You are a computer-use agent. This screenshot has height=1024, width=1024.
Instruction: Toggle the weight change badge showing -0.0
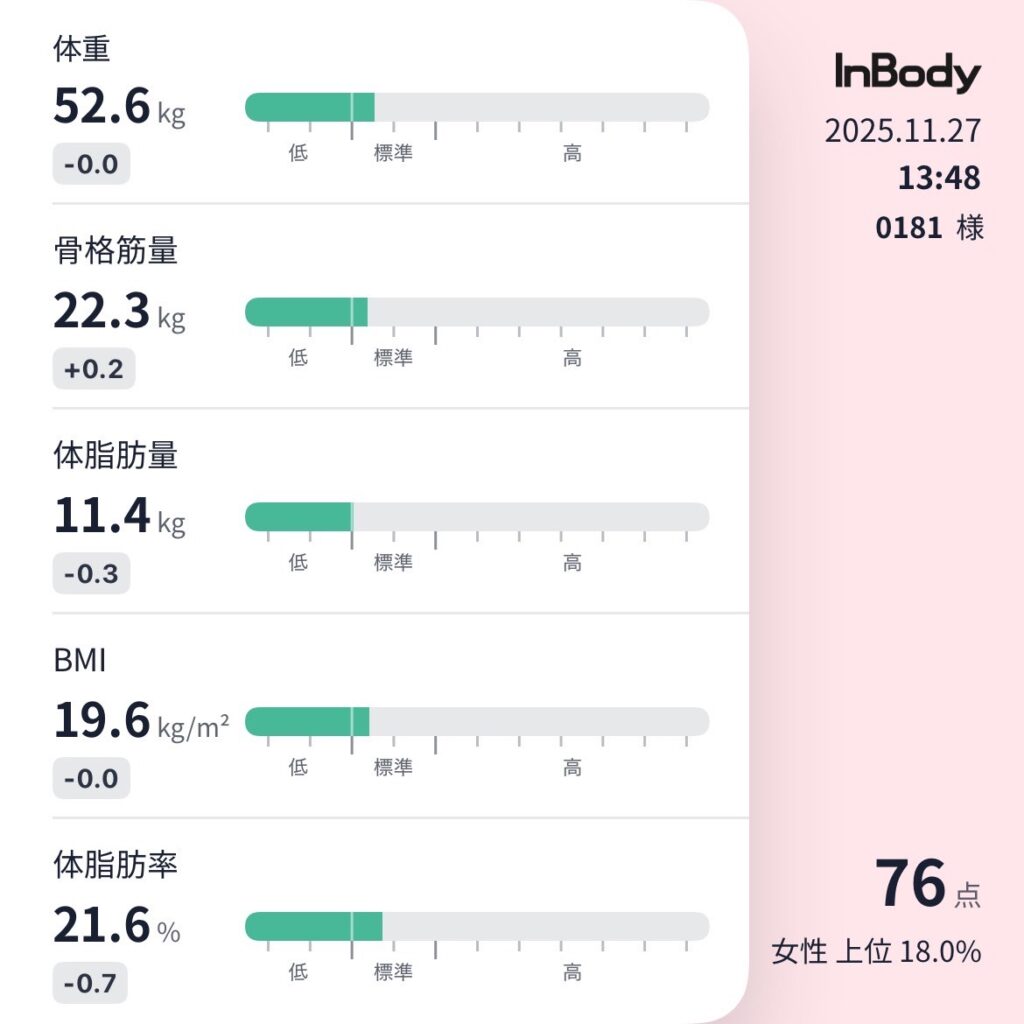[90, 165]
